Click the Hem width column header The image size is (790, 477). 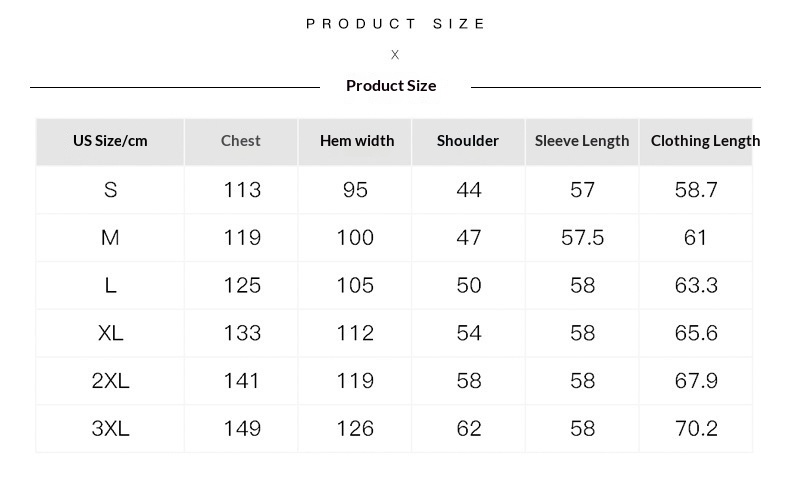click(x=357, y=141)
